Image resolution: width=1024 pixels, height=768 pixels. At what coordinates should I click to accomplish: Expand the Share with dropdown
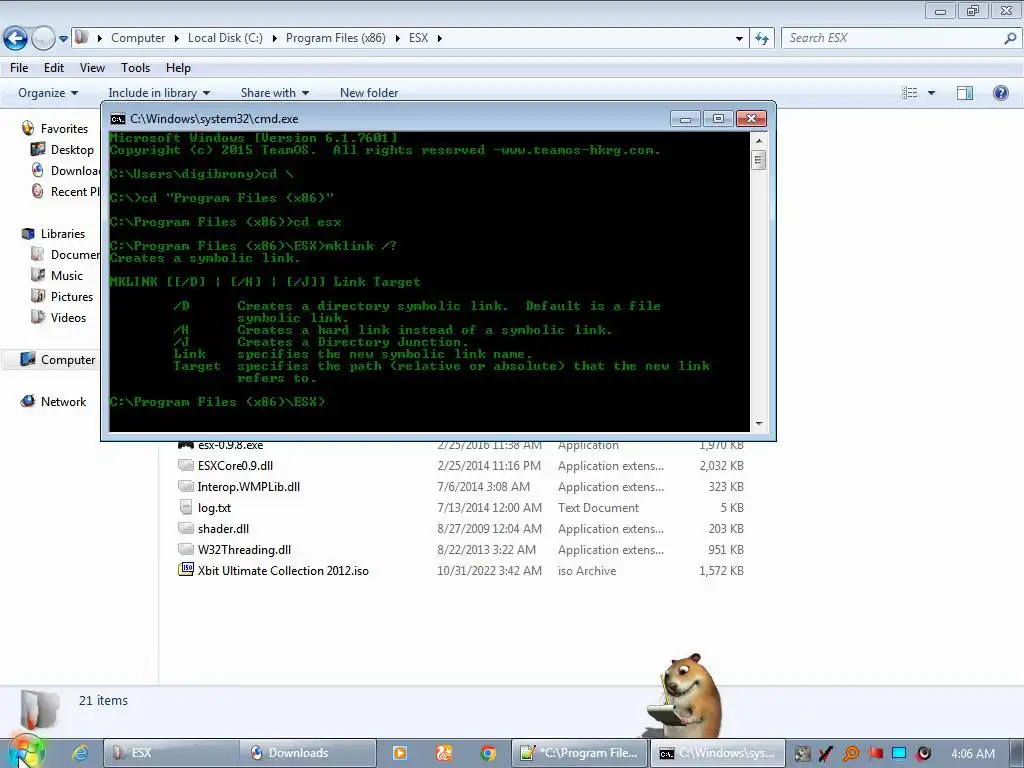pos(274,93)
